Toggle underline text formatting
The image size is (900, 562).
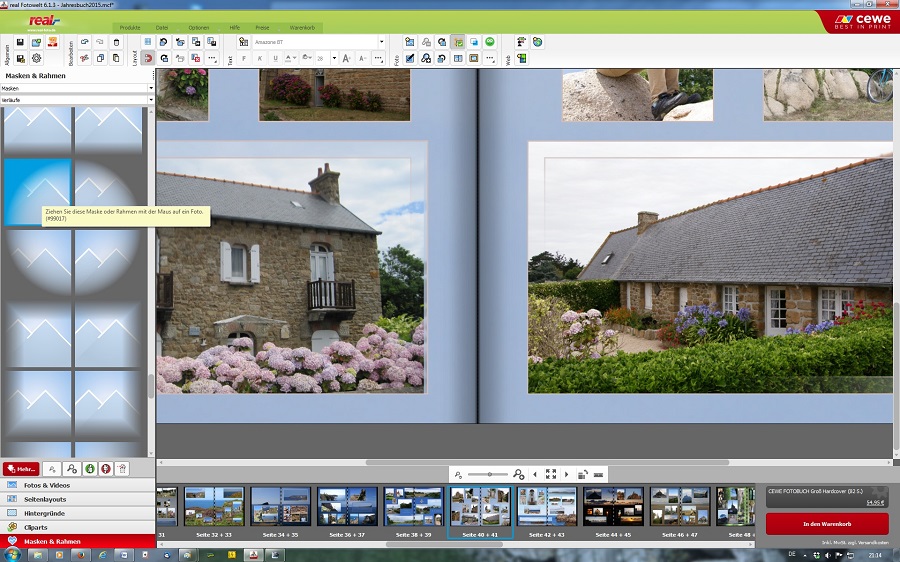pyautogui.click(x=275, y=59)
